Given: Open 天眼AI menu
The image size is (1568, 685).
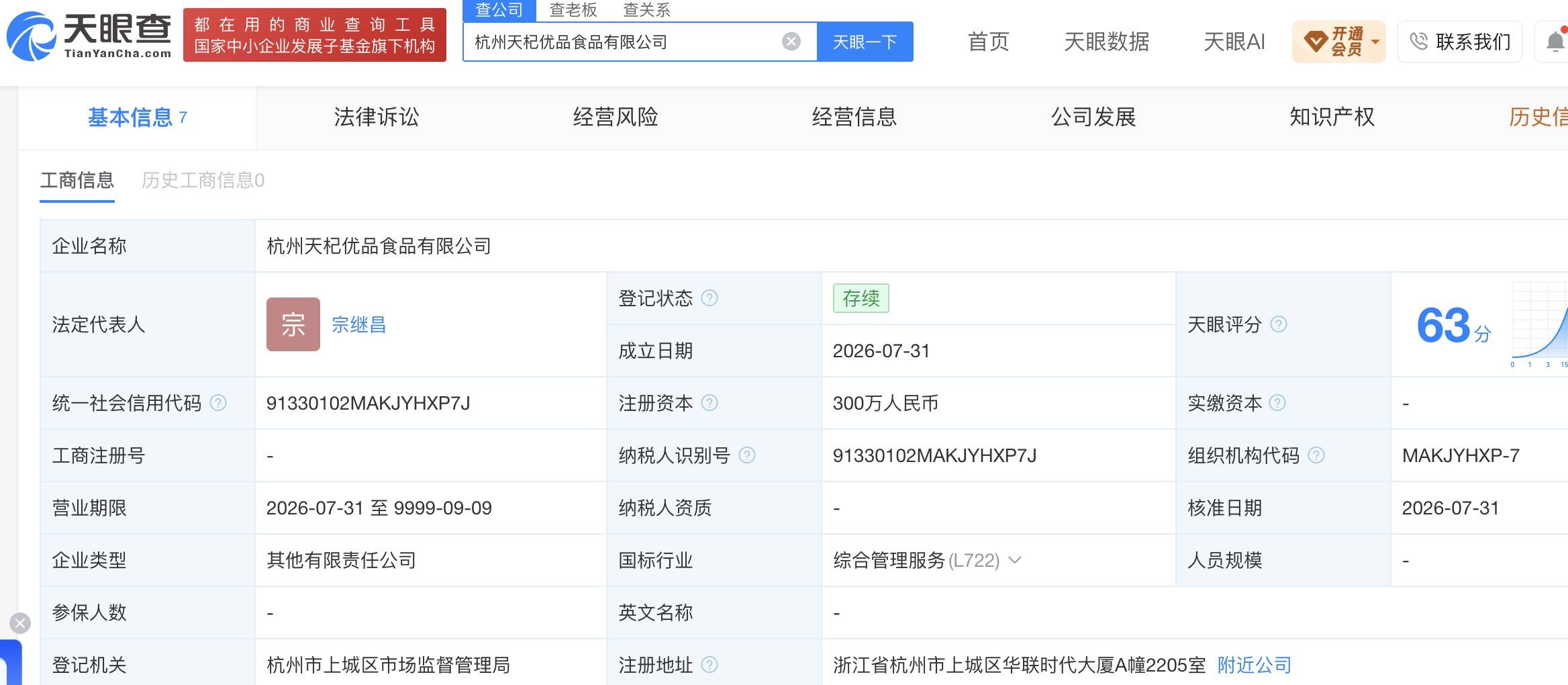Looking at the screenshot, I should [1234, 42].
